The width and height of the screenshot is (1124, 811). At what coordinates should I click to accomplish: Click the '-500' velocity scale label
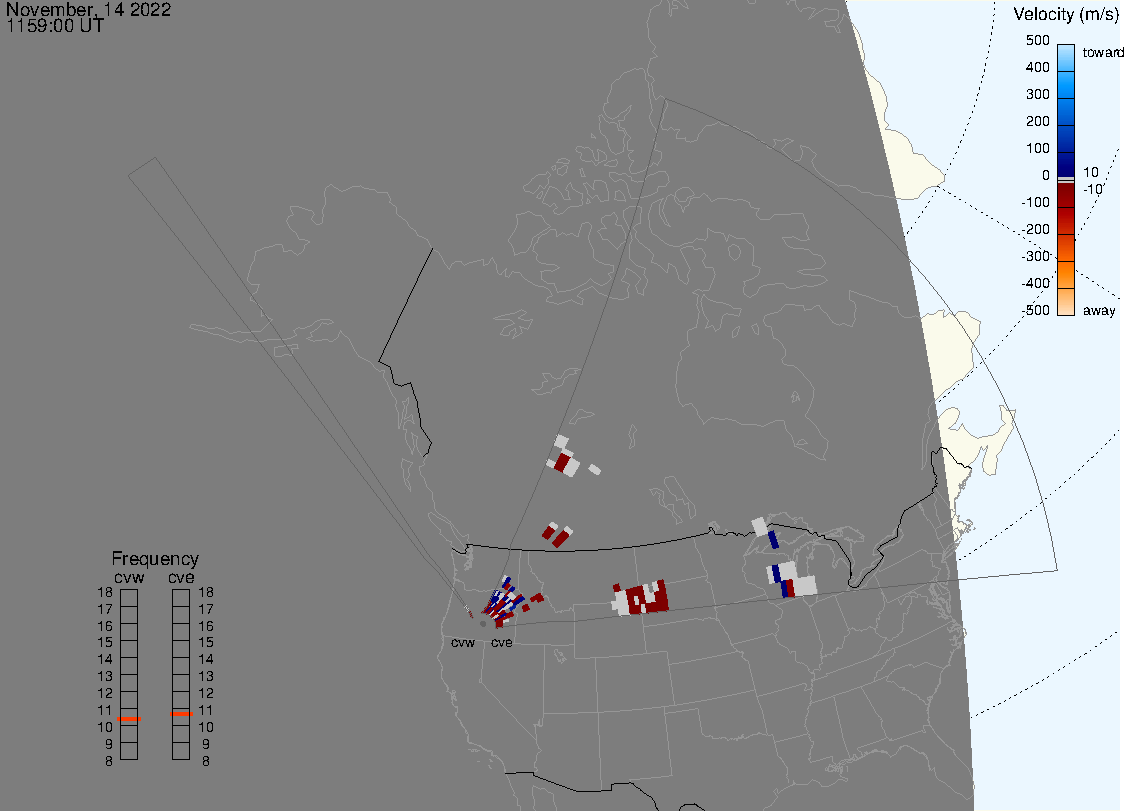(1035, 310)
